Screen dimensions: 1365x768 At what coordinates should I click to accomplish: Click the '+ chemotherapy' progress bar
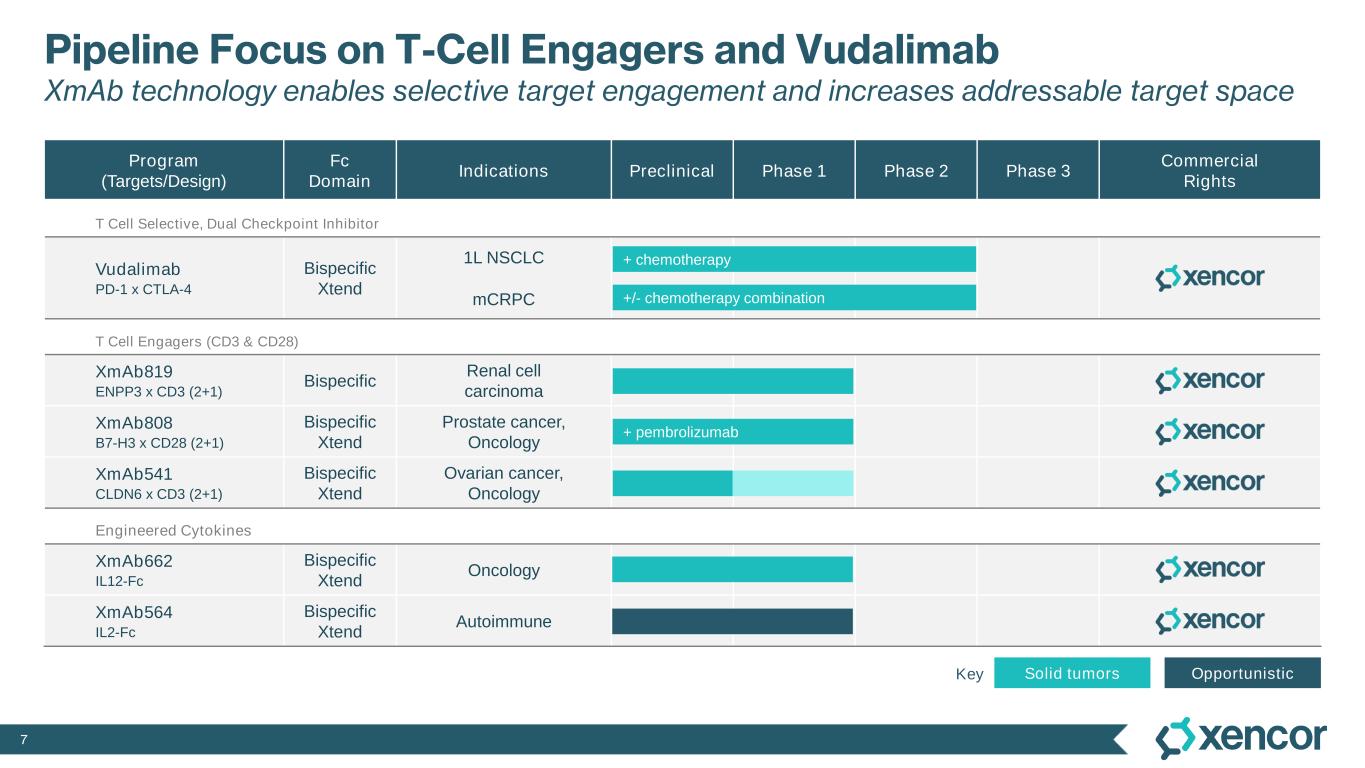click(794, 260)
